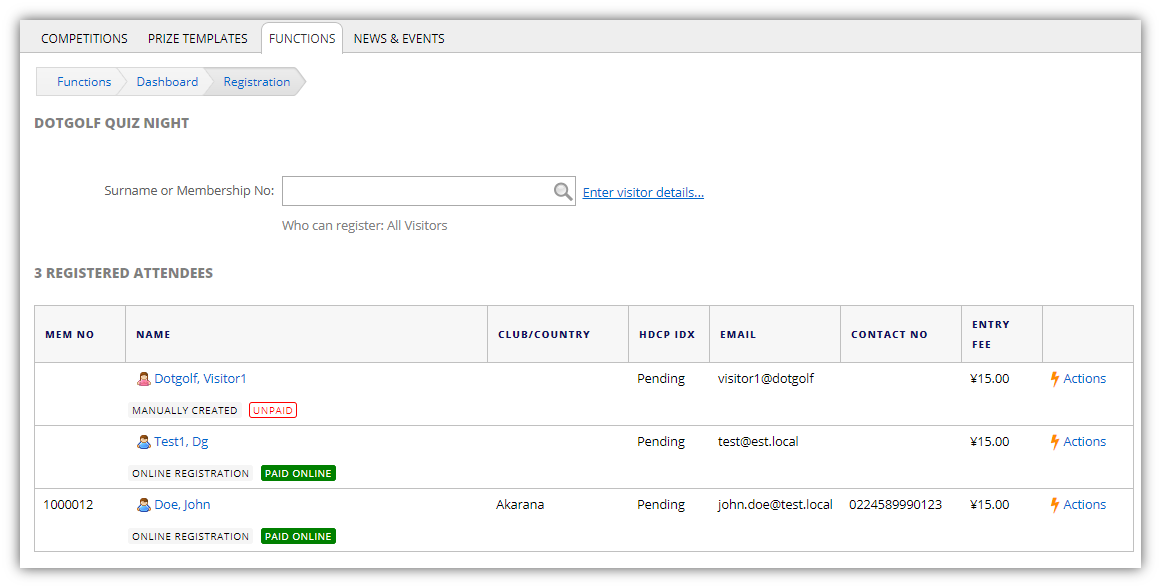Navigate to Dashboard breadcrumb
Viewport: 1161px width, 588px height.
pyautogui.click(x=167, y=82)
